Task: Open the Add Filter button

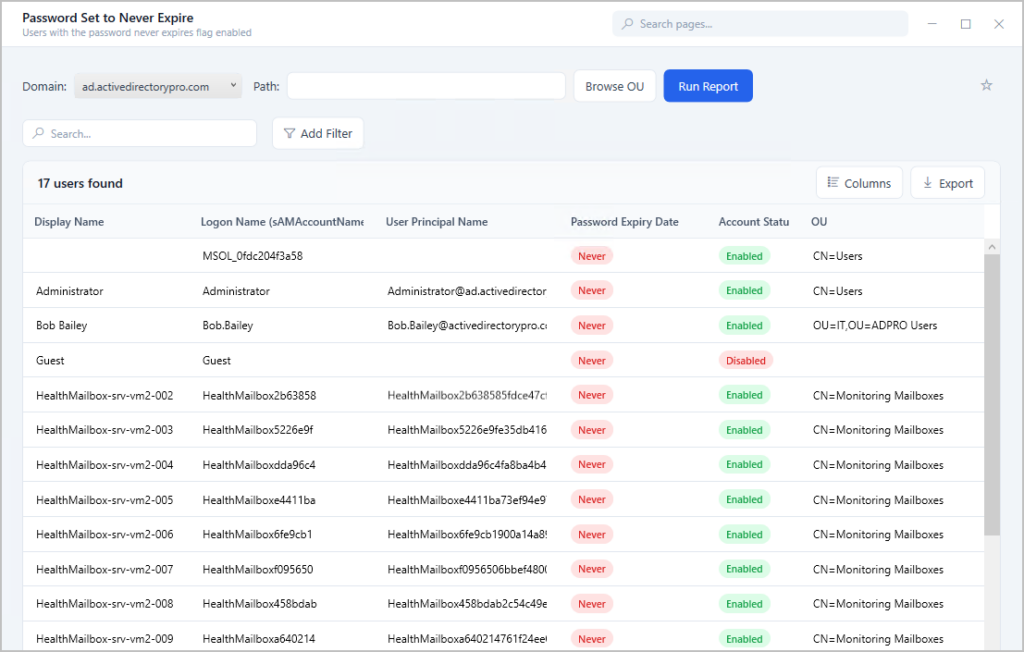Action: point(318,133)
